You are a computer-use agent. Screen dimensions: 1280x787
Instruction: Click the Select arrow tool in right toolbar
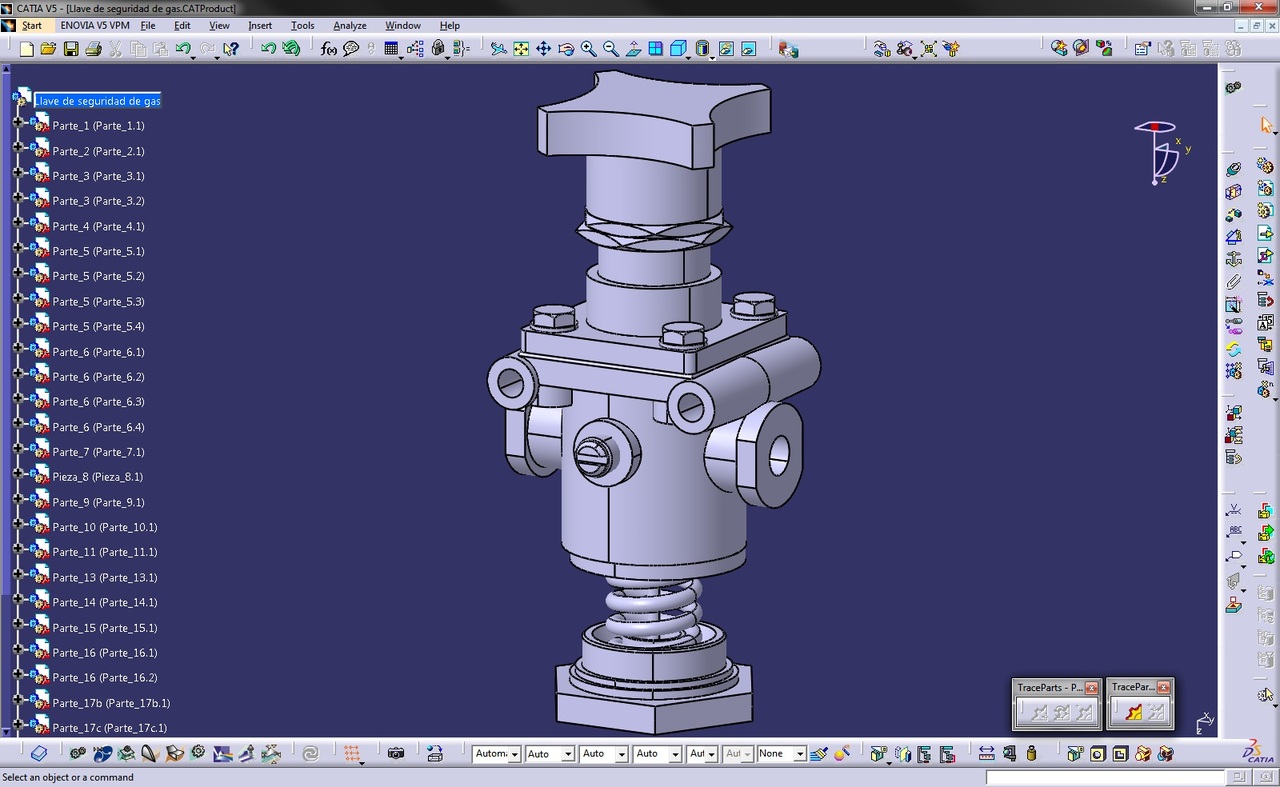click(x=1266, y=125)
